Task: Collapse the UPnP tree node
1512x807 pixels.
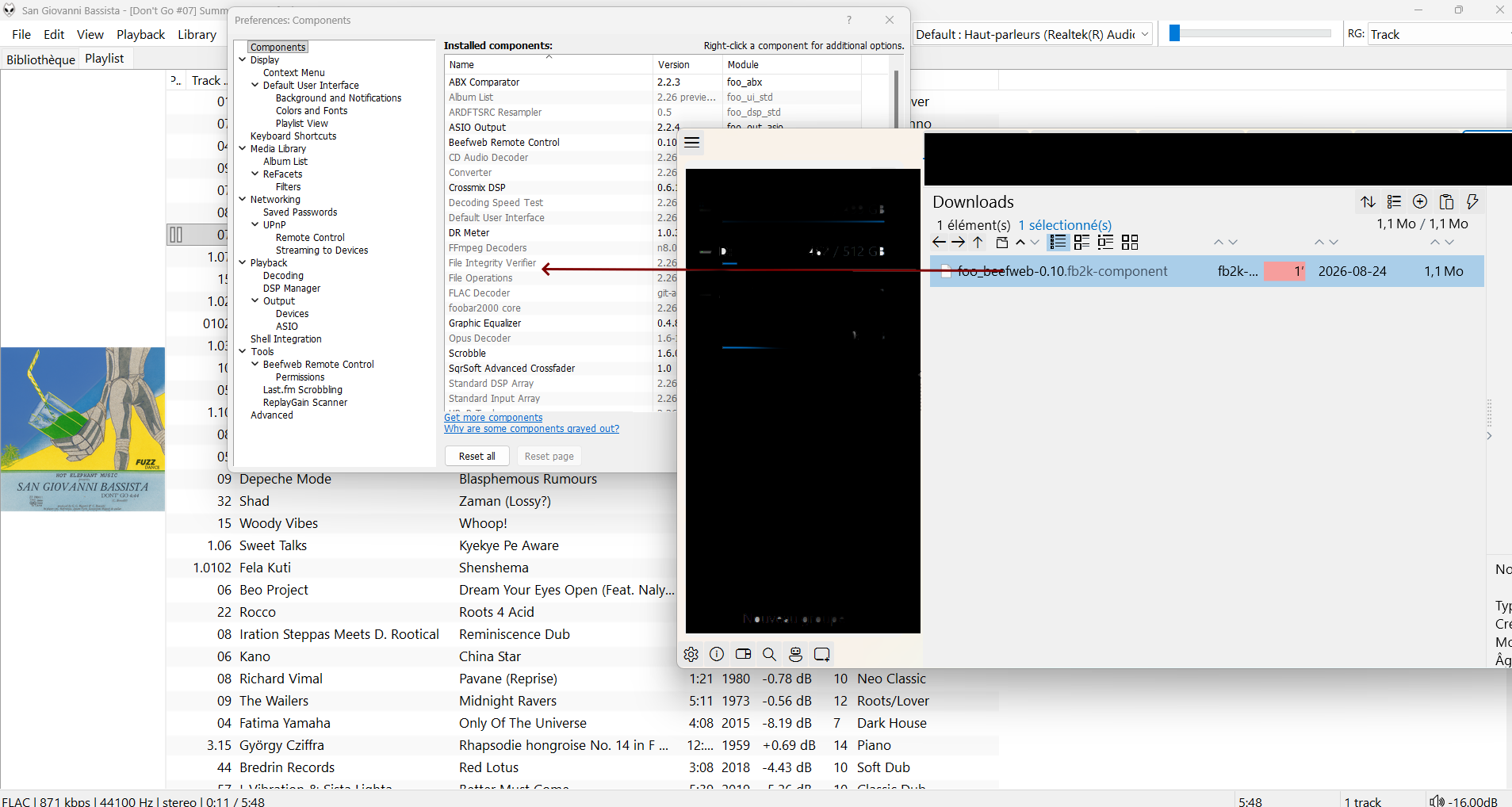Action: pos(255,224)
